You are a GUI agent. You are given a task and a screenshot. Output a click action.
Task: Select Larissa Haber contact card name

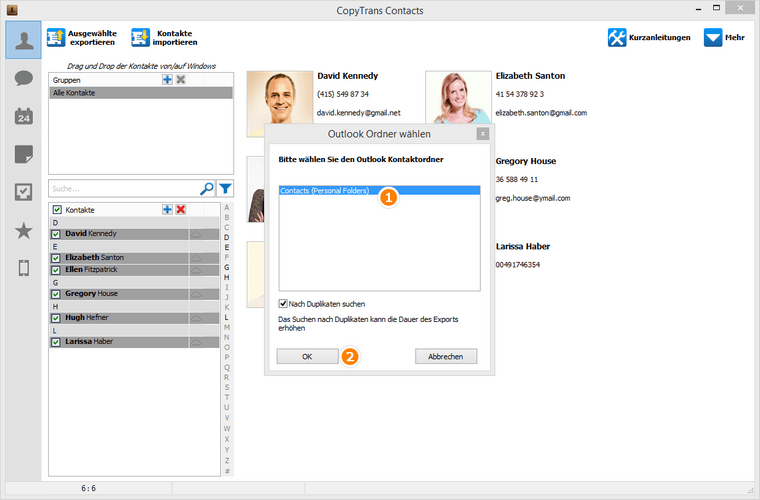click(522, 246)
